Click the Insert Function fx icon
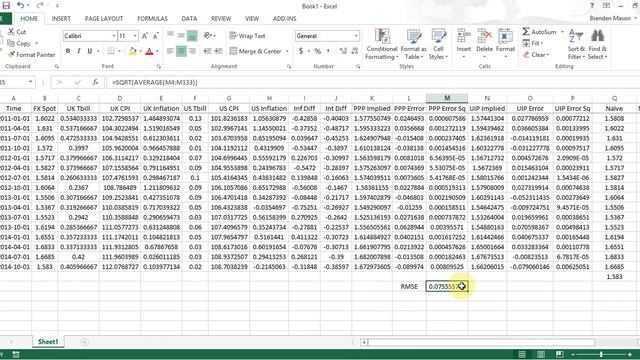Screen dimensions: 640x360 (x=95, y=82)
